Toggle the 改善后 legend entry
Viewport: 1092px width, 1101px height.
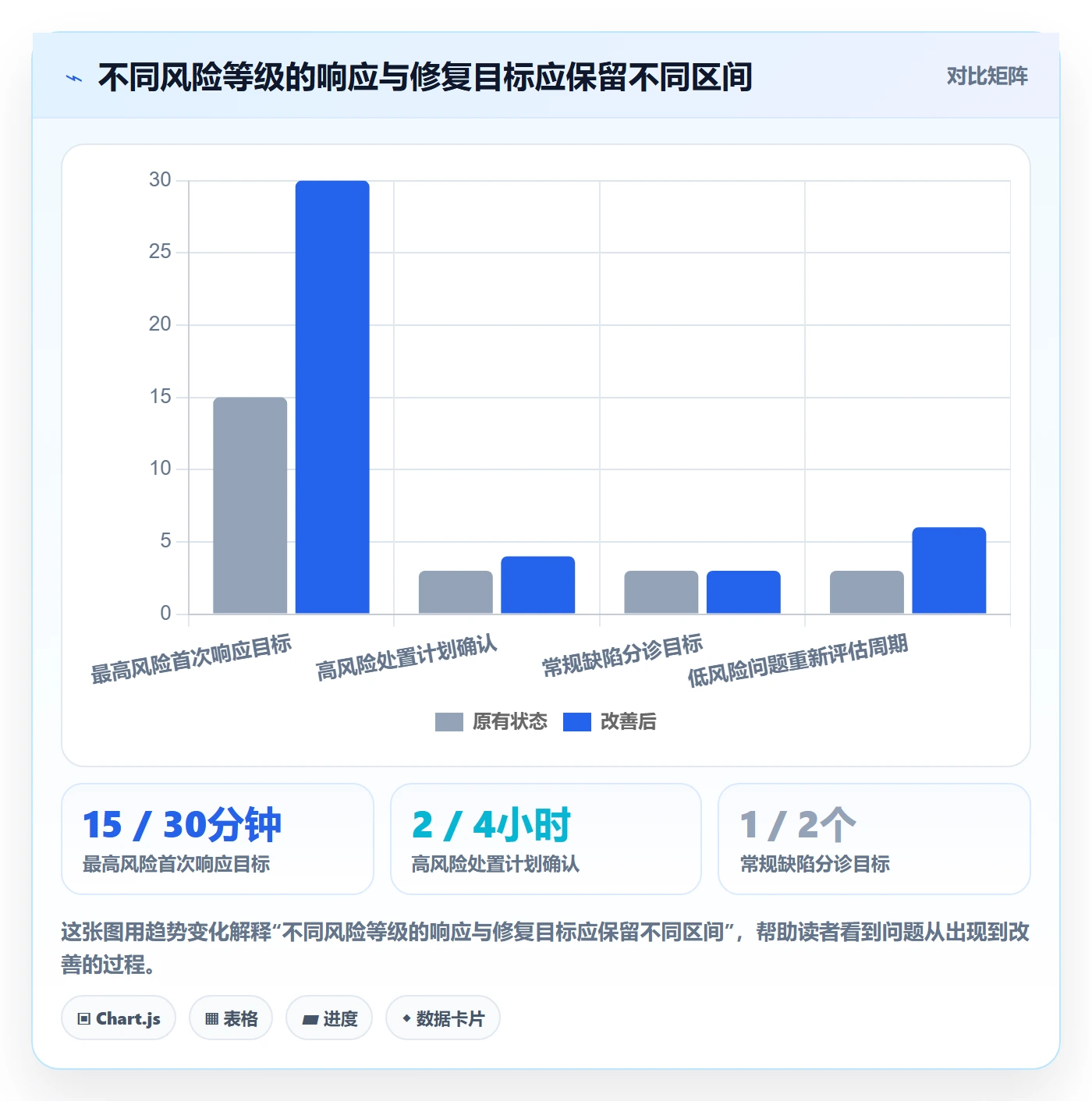point(610,721)
